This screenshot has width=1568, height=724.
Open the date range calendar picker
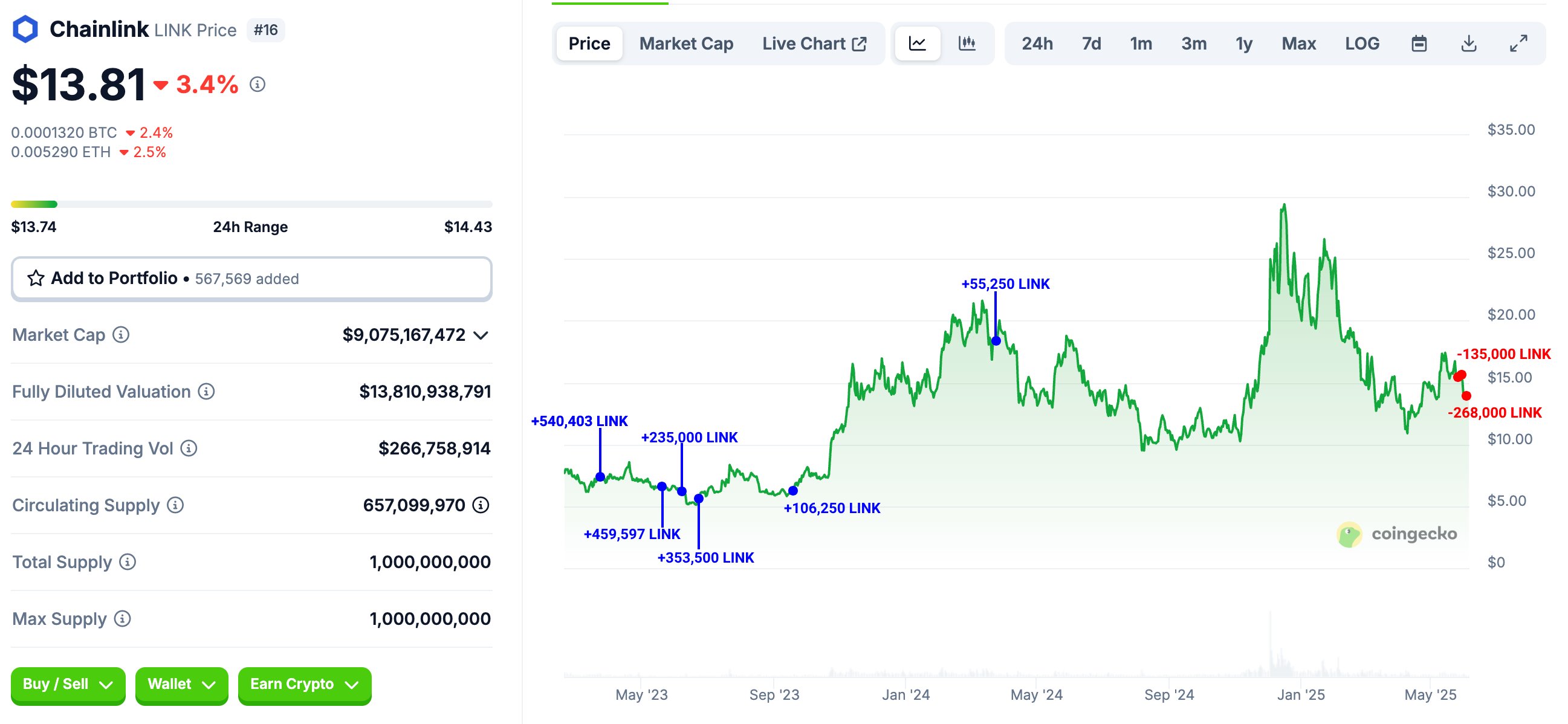tap(1419, 43)
